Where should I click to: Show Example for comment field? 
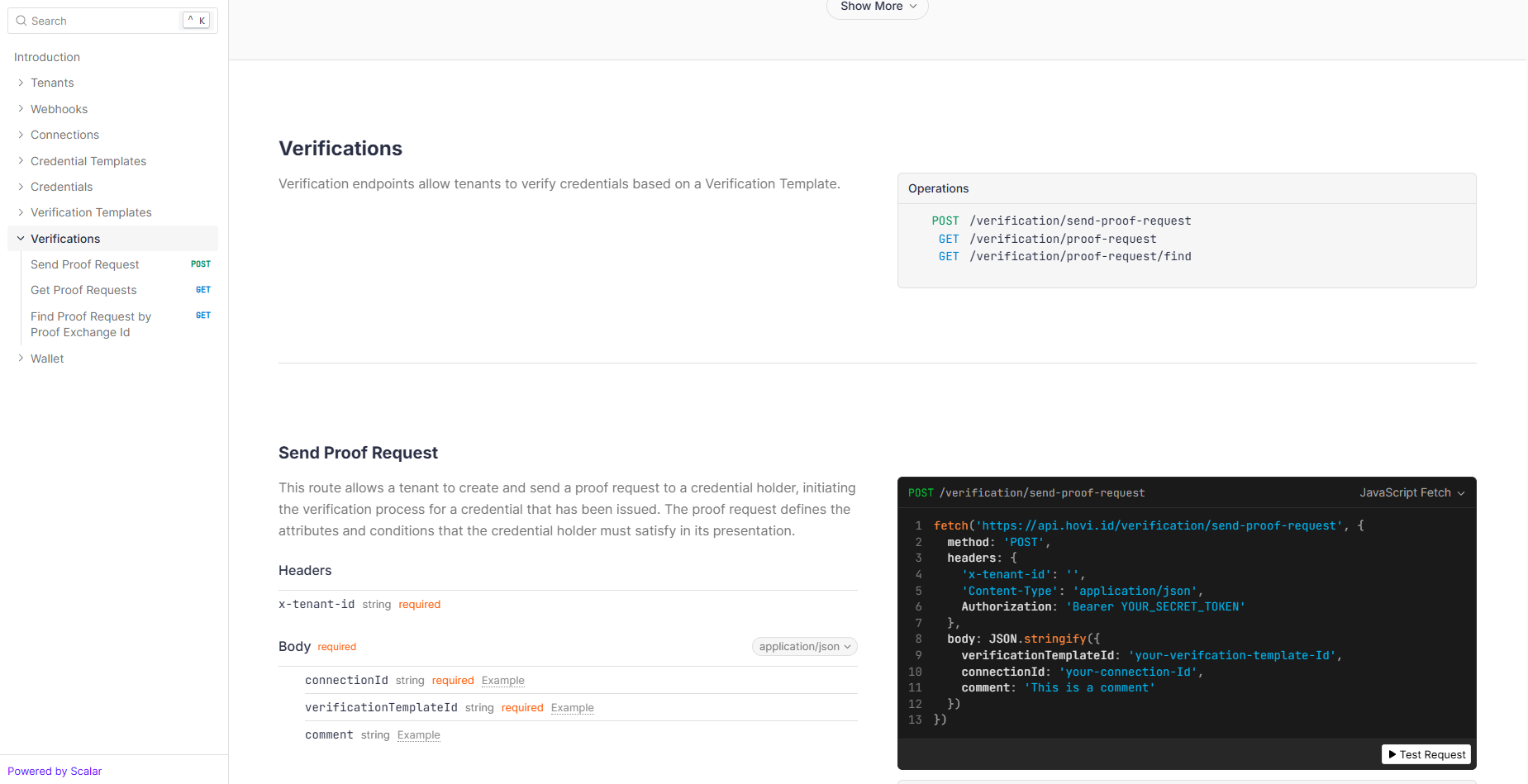click(418, 735)
